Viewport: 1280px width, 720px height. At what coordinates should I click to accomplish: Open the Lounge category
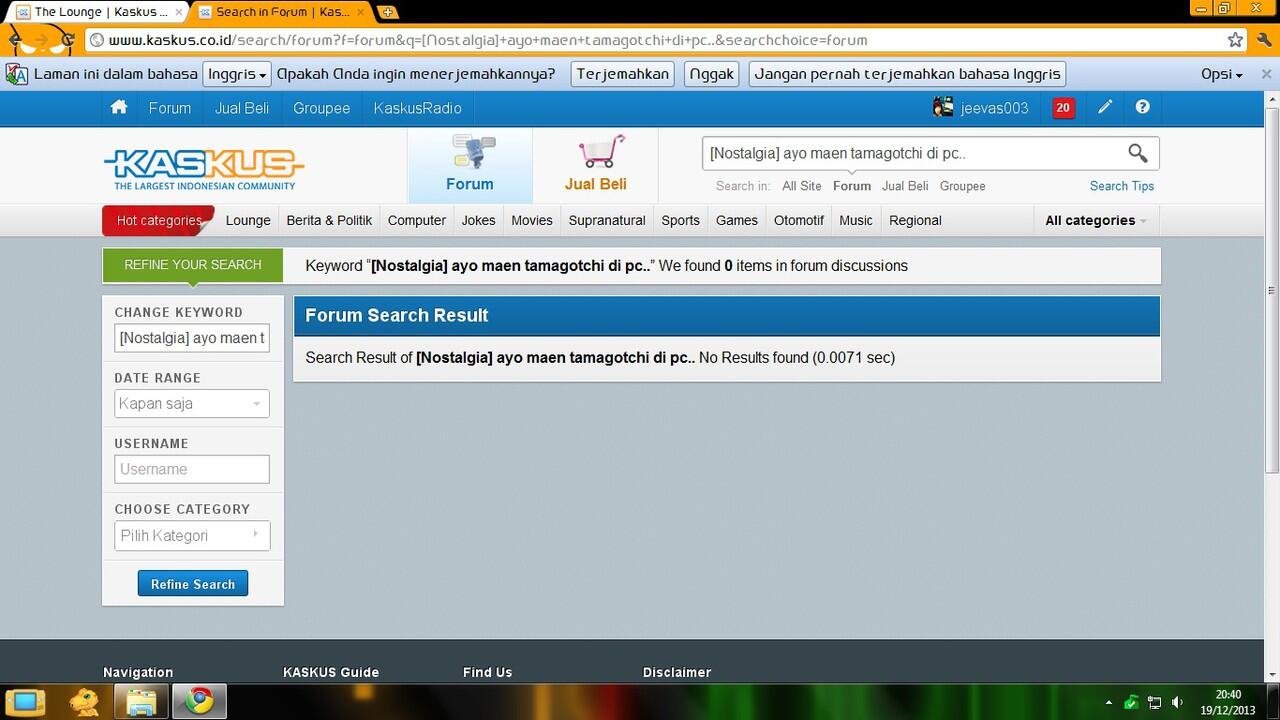click(x=248, y=220)
